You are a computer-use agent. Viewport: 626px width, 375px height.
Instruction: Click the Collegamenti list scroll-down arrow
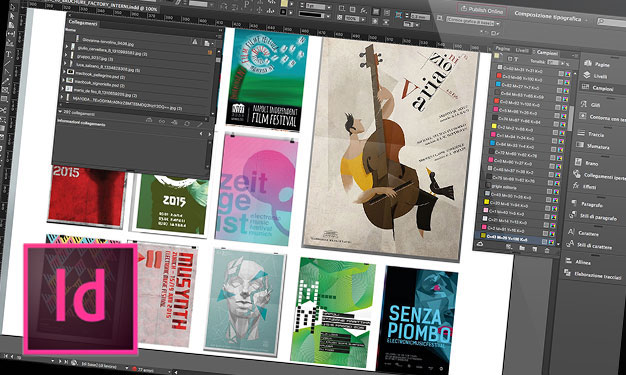pyautogui.click(x=212, y=114)
